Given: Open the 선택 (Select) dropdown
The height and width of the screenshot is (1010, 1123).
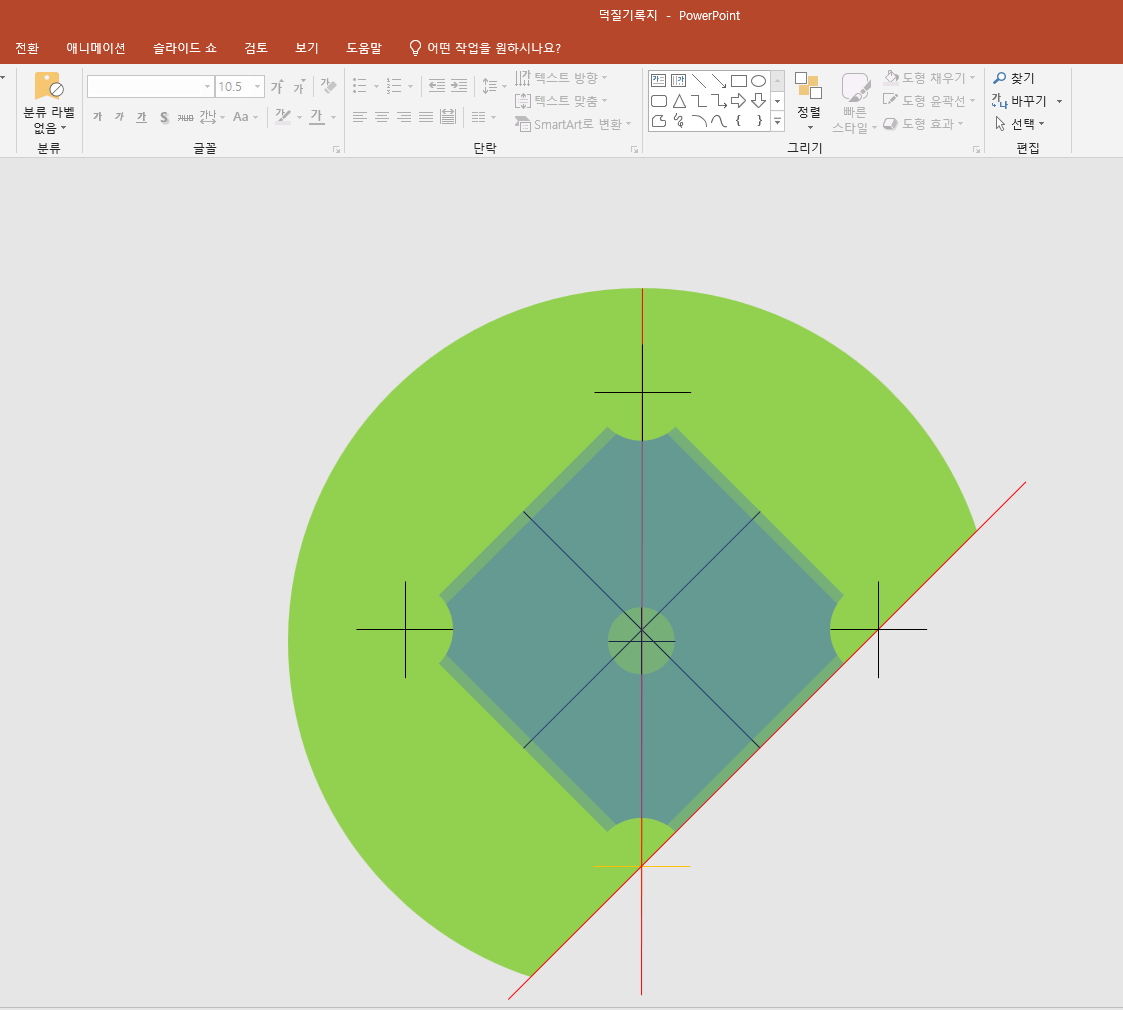Looking at the screenshot, I should pos(1020,124).
